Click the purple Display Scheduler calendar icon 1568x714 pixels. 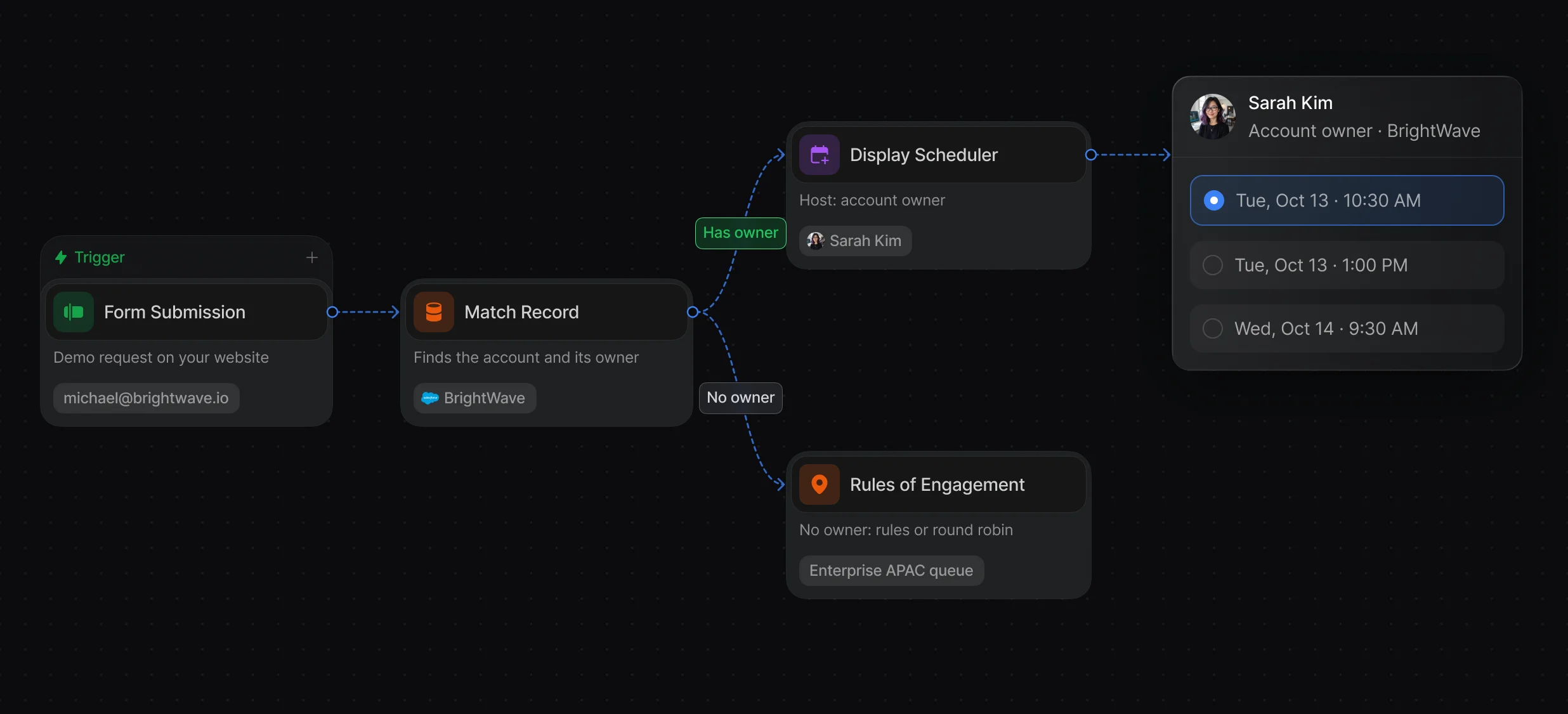(x=820, y=155)
